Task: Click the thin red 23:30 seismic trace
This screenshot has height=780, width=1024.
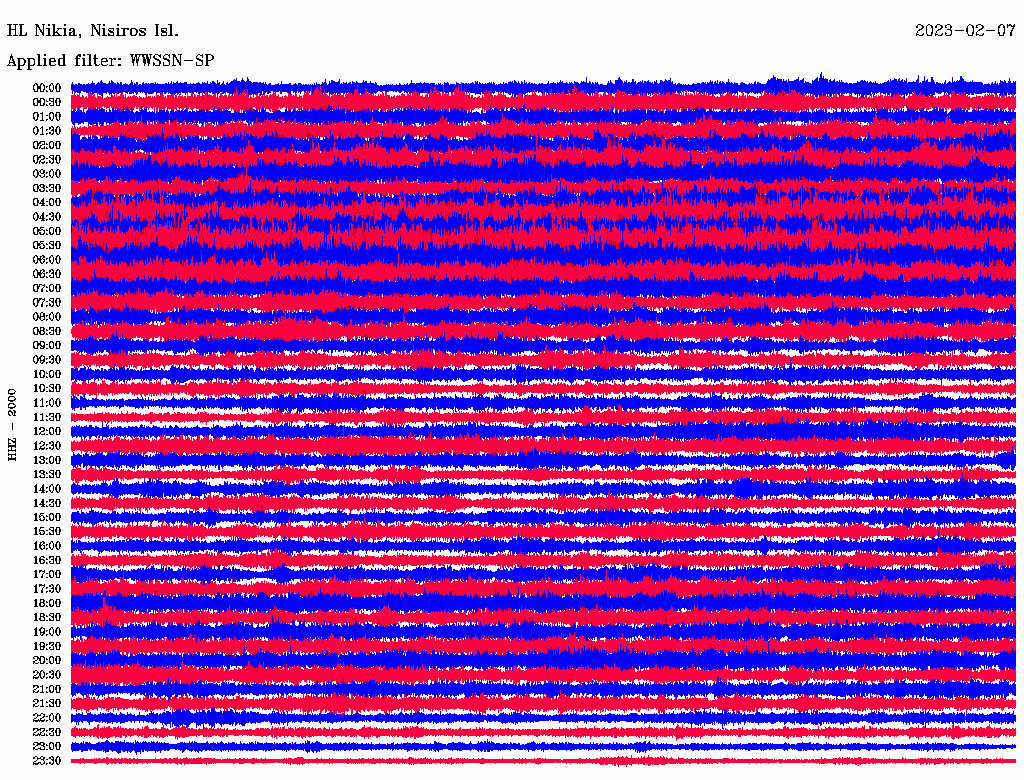Action: tap(543, 761)
